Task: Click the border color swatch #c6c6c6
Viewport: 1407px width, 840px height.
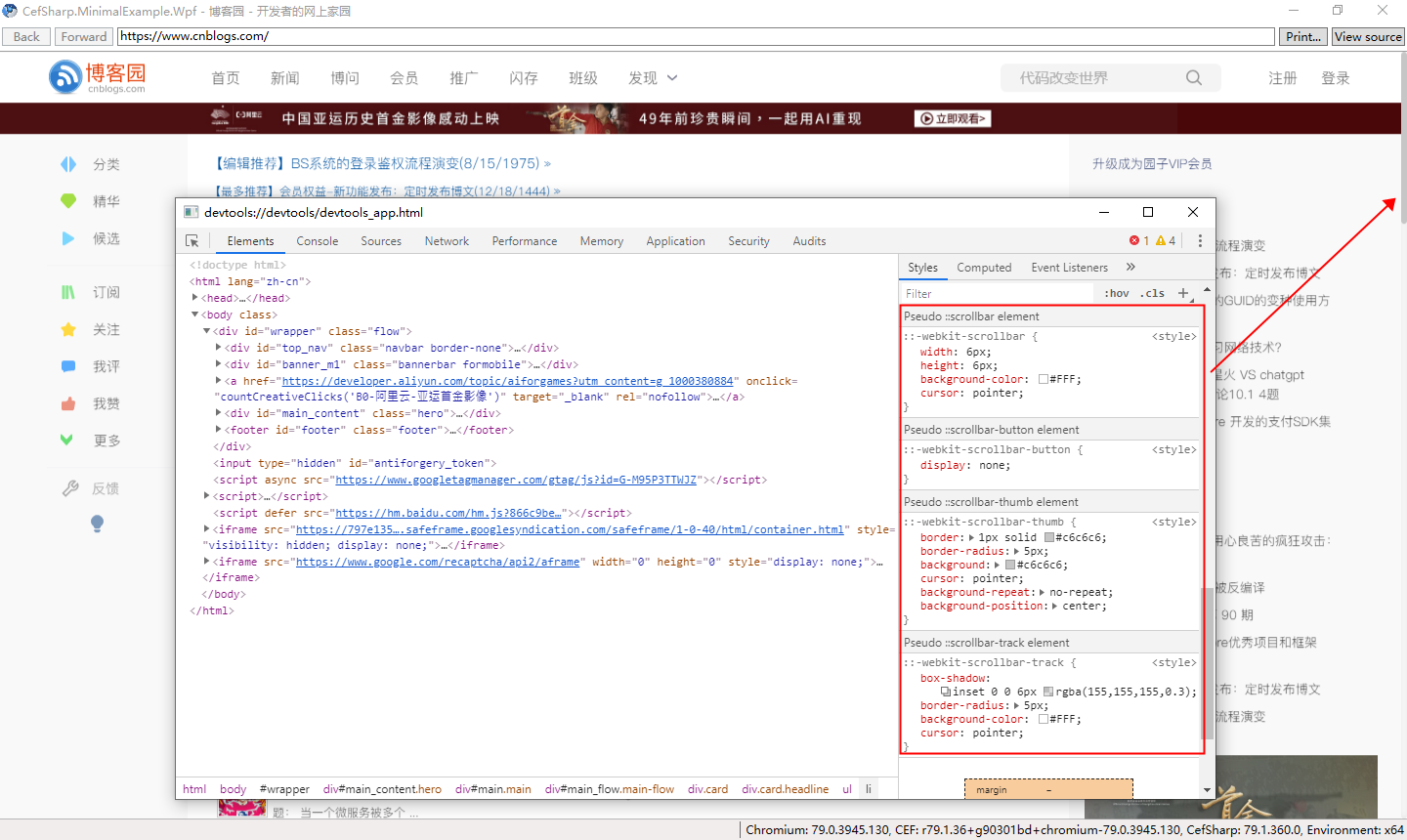Action: 1049,537
